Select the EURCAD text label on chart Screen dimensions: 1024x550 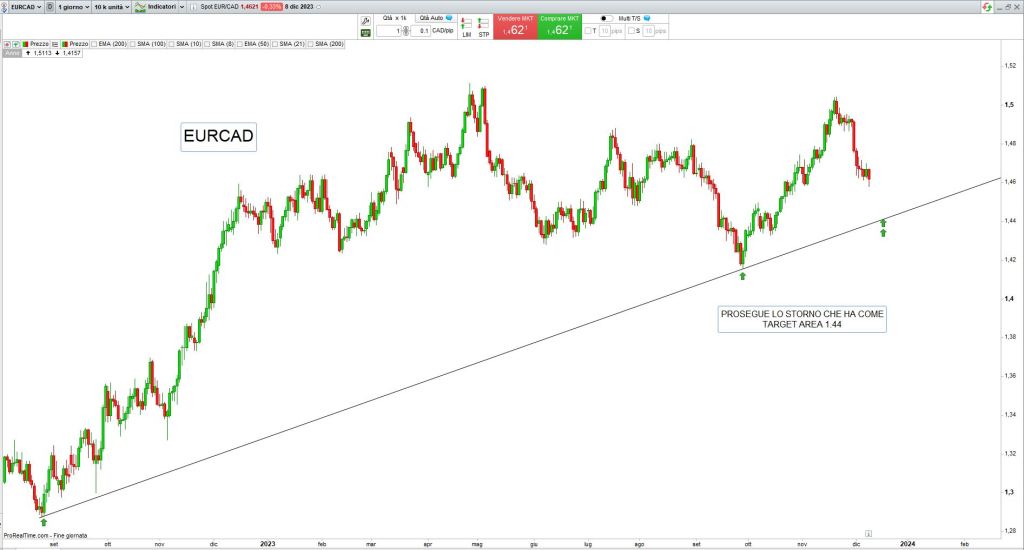218,137
